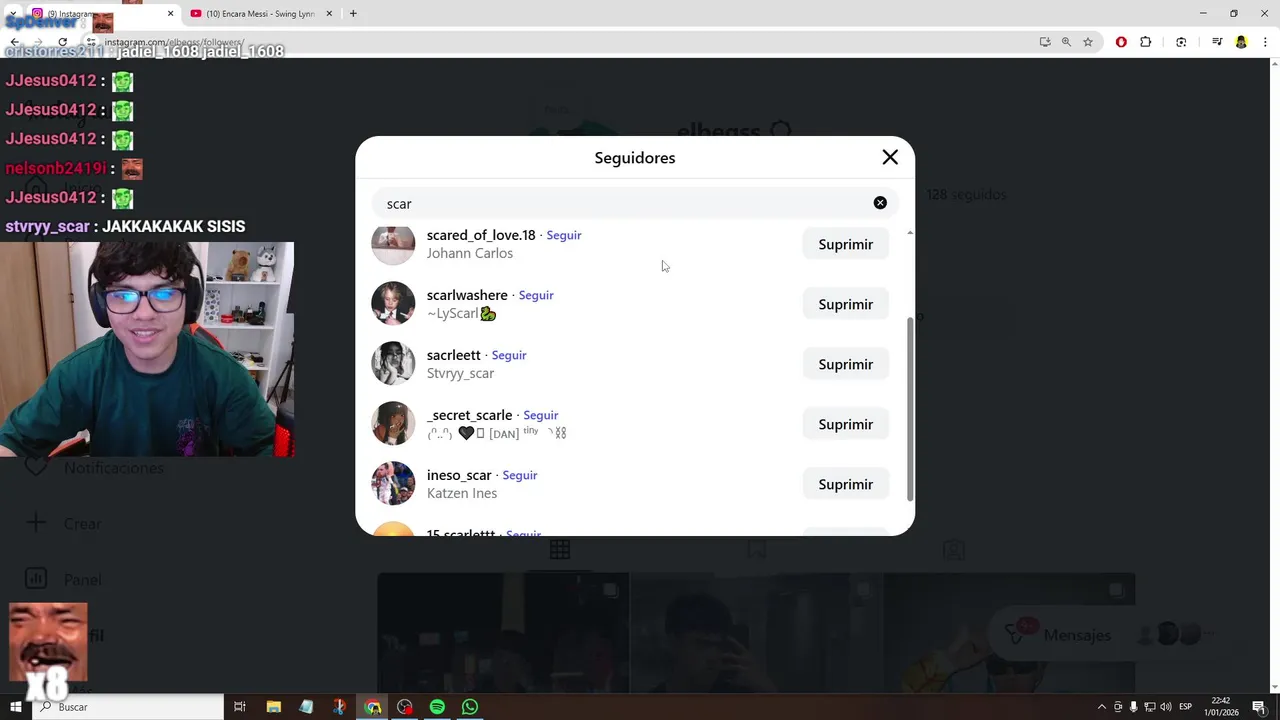The image size is (1280, 720).
Task: Follow sacrleett via Seguir link
Action: point(509,355)
